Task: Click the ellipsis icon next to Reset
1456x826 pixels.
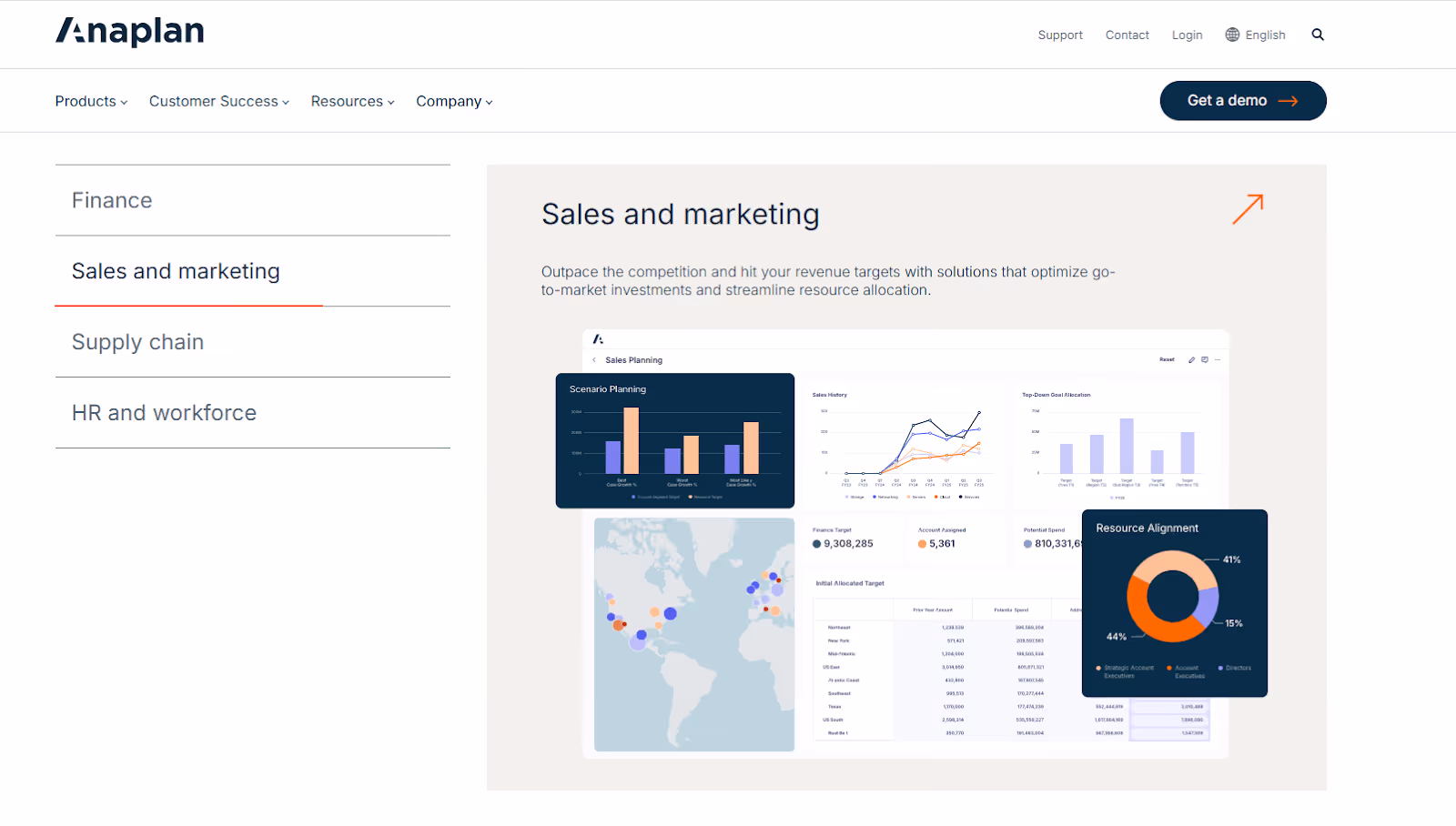Action: click(x=1218, y=359)
